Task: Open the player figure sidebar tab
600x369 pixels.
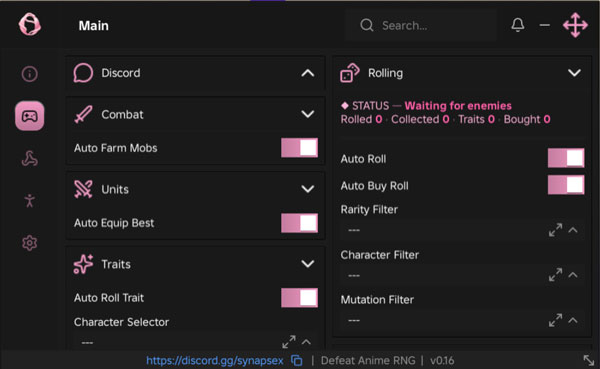Action: click(29, 200)
